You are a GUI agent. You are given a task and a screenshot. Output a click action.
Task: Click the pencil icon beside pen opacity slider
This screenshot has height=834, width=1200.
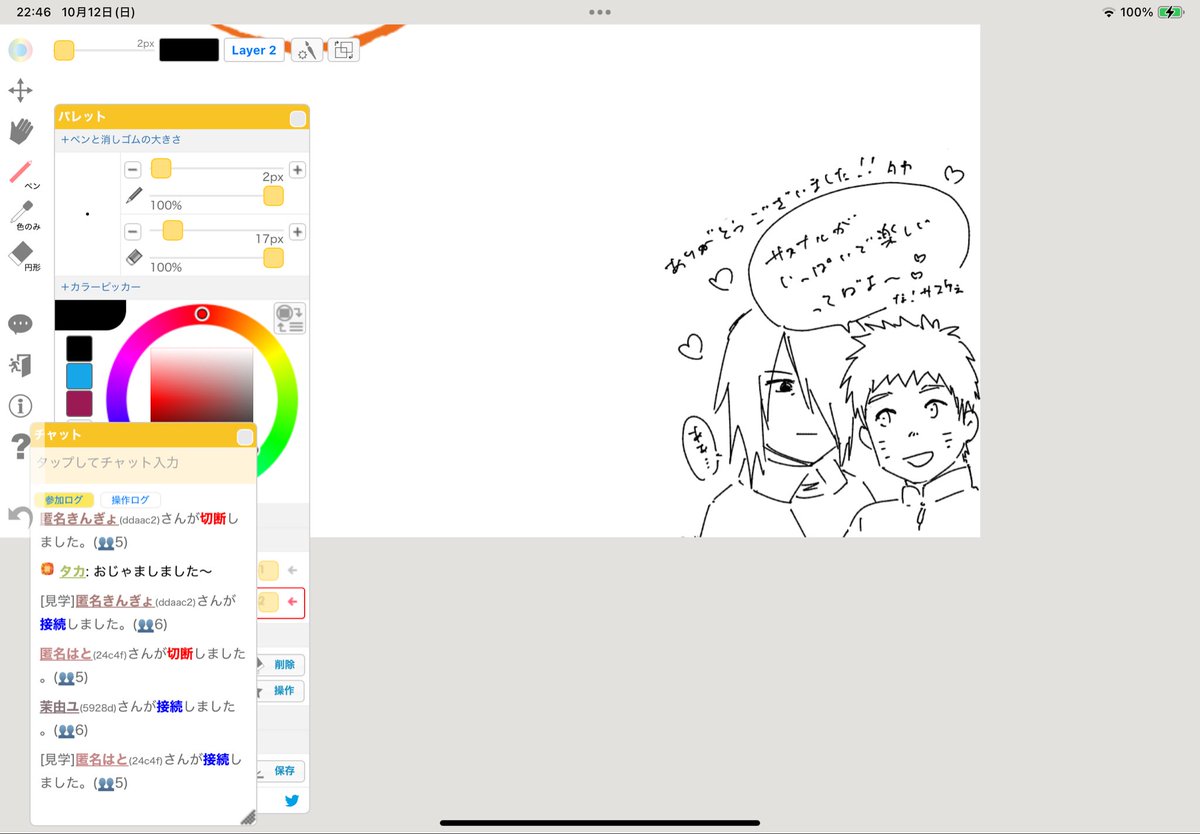point(135,196)
